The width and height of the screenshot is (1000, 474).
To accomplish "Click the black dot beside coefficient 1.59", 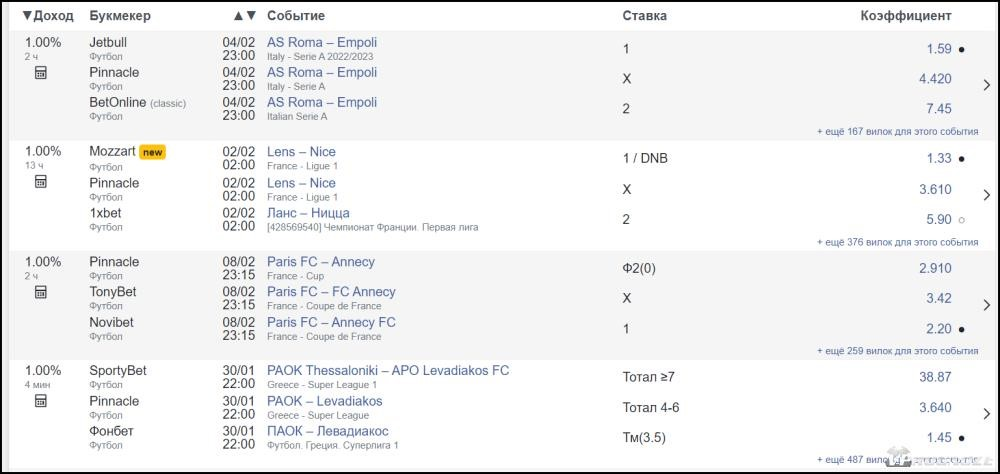I will tap(962, 49).
